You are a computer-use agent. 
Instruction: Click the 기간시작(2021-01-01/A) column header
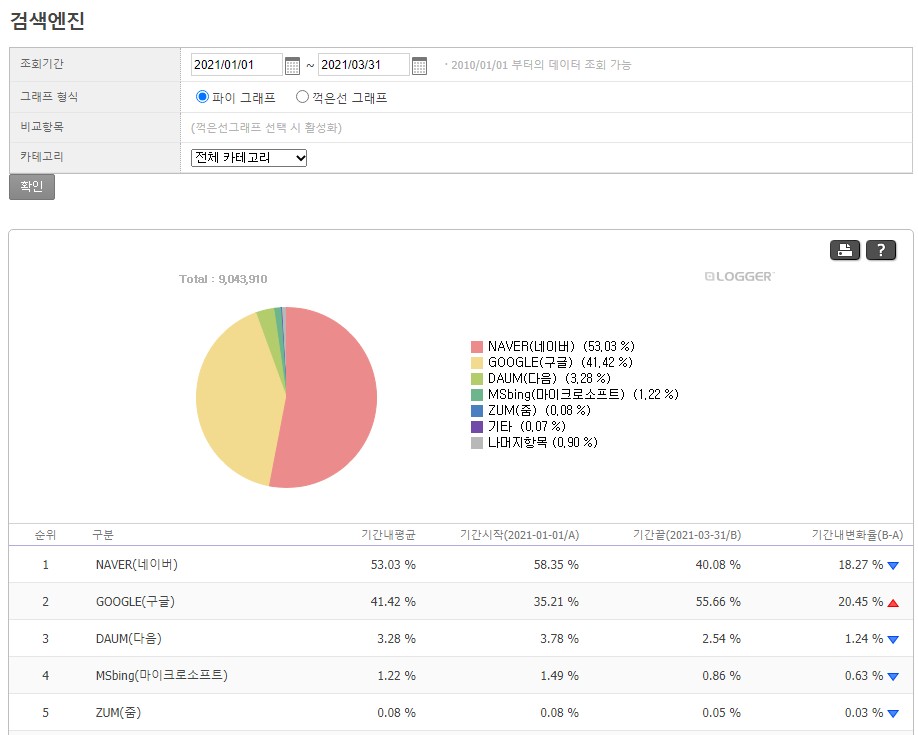519,535
